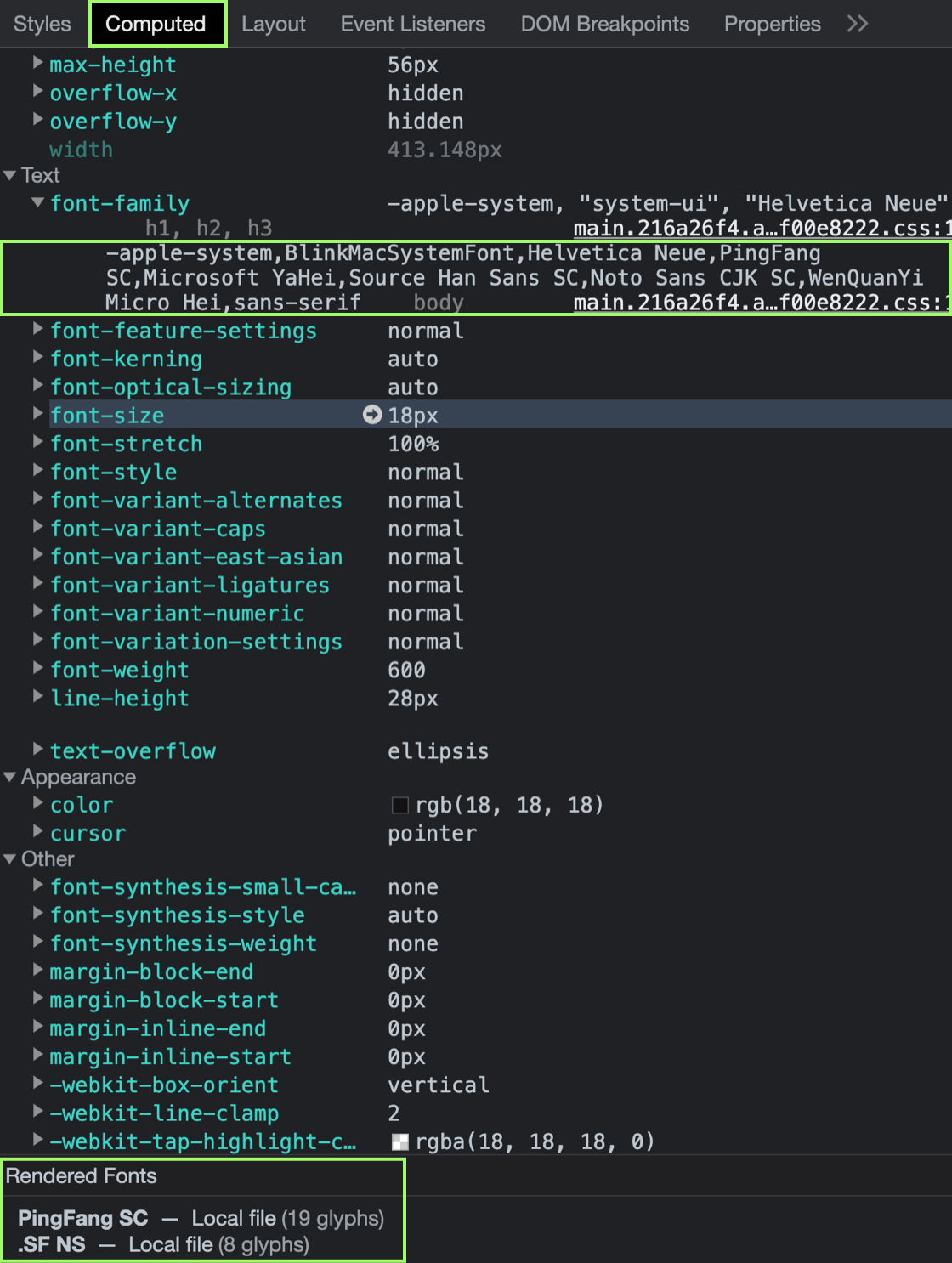Expand the text-overflow property
The height and width of the screenshot is (1263, 952).
[x=37, y=750]
